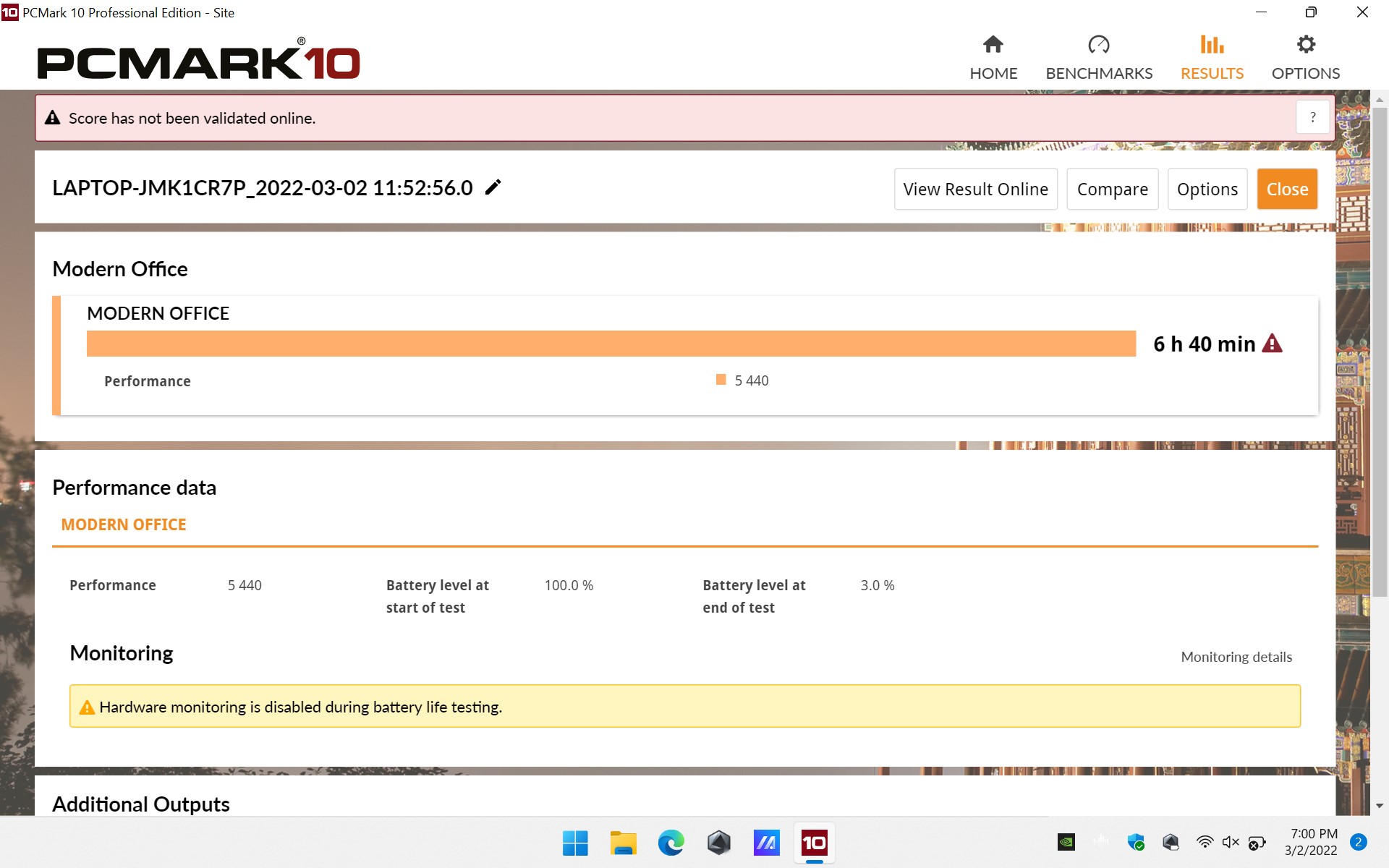The height and width of the screenshot is (868, 1389).
Task: Switch to the RESULTS section
Action: tap(1212, 58)
